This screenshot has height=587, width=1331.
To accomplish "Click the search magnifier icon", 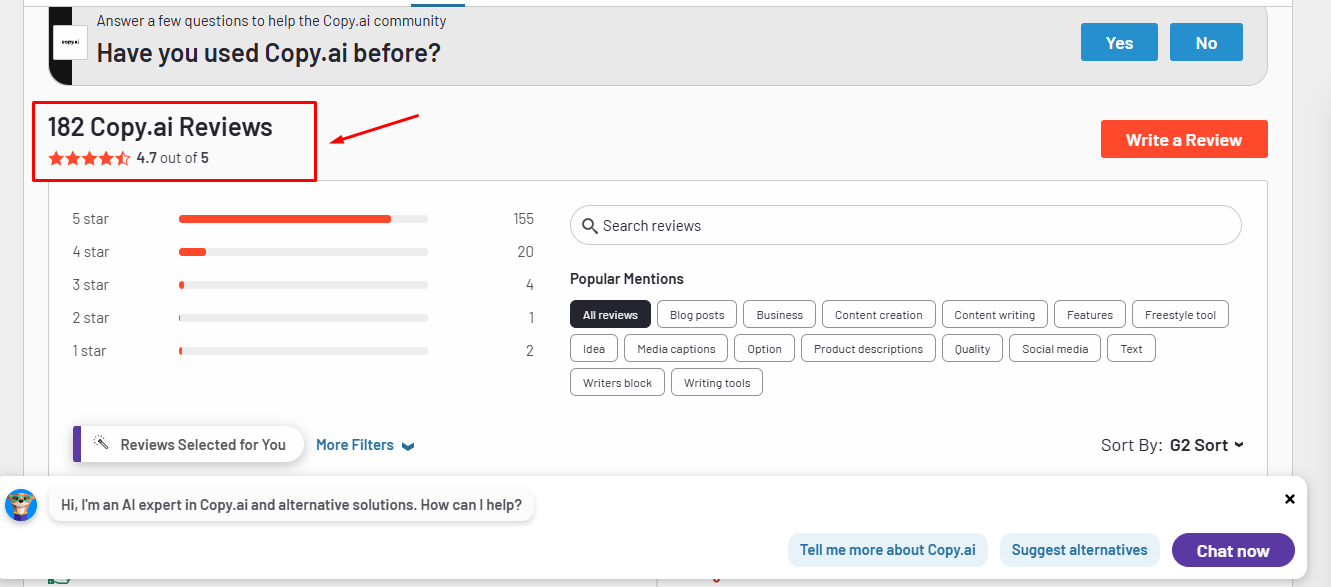I will point(590,226).
